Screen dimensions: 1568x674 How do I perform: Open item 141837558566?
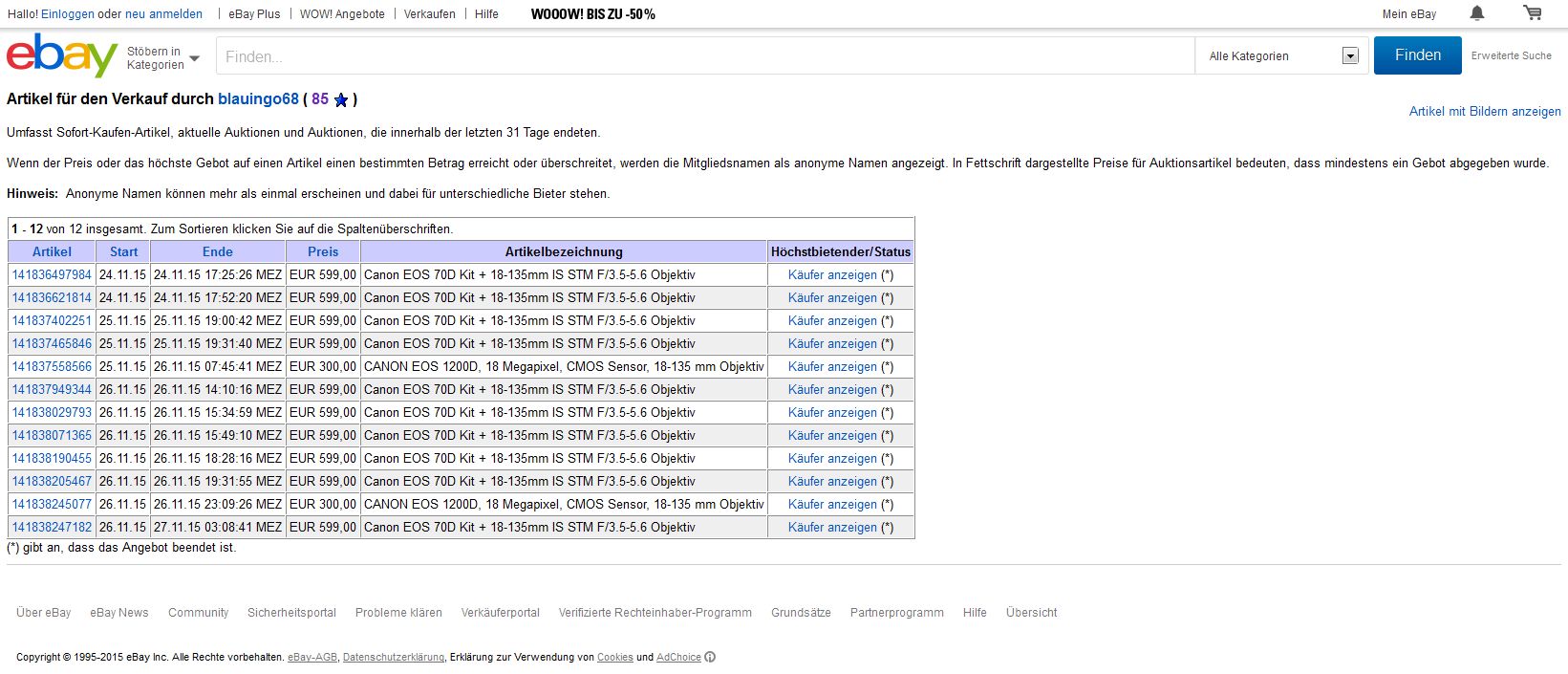tap(52, 366)
